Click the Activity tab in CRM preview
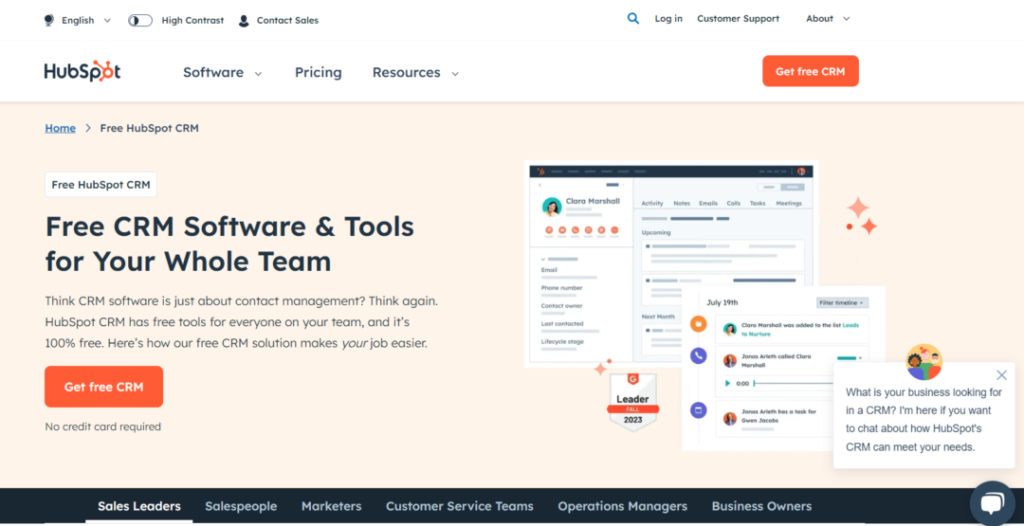Viewport: 1024px width, 526px height. click(x=652, y=203)
